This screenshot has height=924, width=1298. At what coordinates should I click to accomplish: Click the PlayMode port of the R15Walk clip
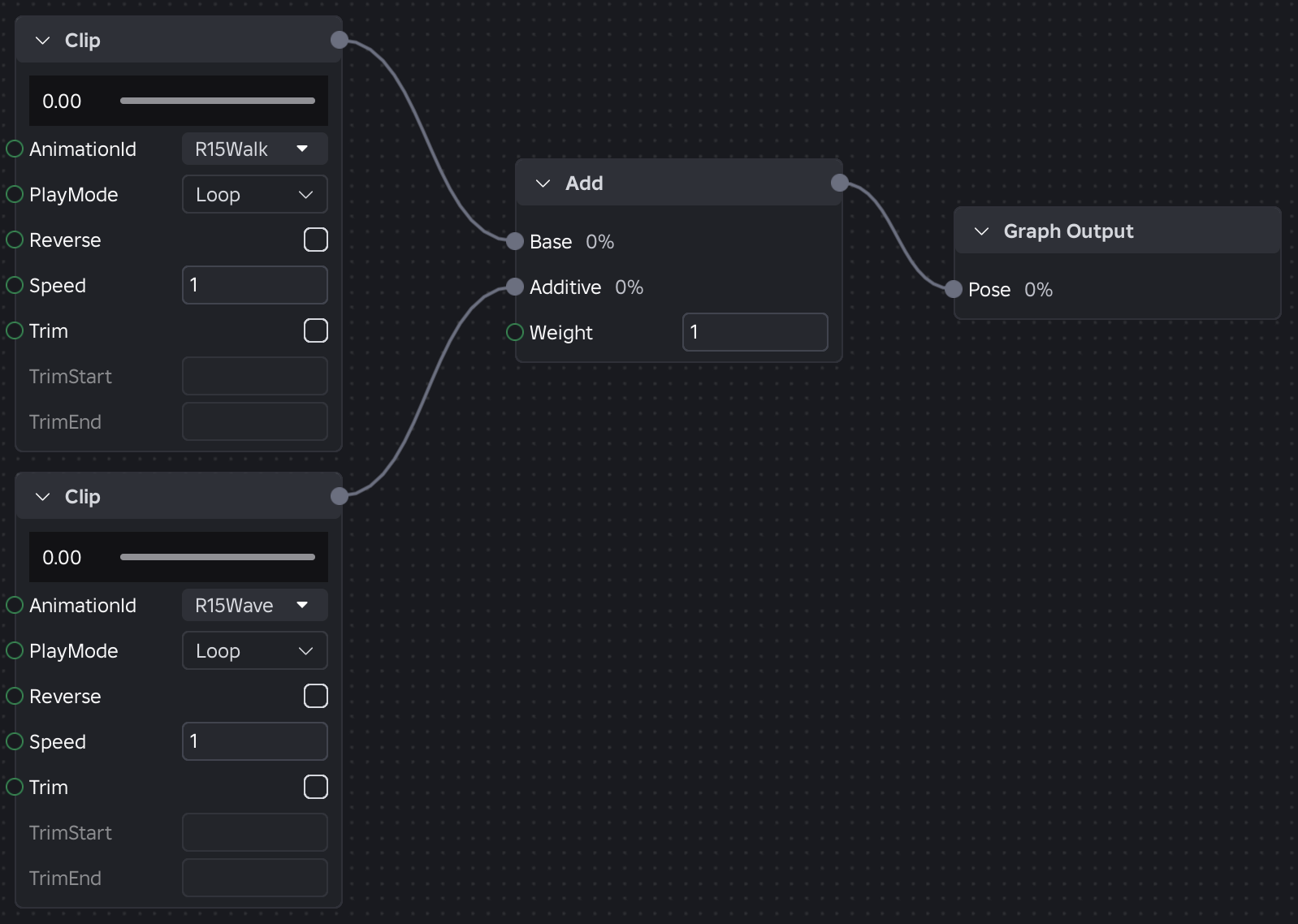coord(15,194)
